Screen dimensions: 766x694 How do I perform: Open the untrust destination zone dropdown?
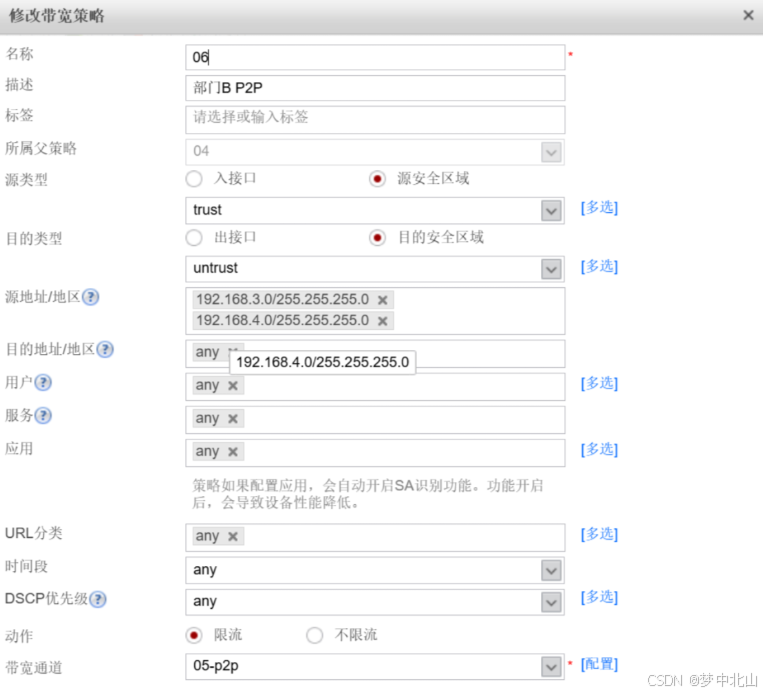click(x=551, y=269)
